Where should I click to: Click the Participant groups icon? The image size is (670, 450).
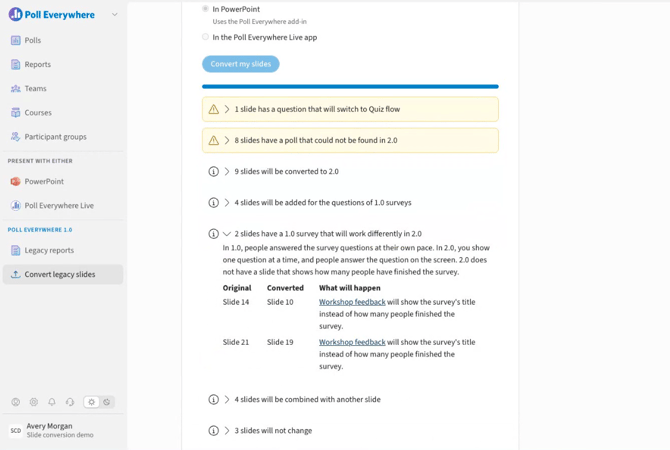(x=15, y=137)
